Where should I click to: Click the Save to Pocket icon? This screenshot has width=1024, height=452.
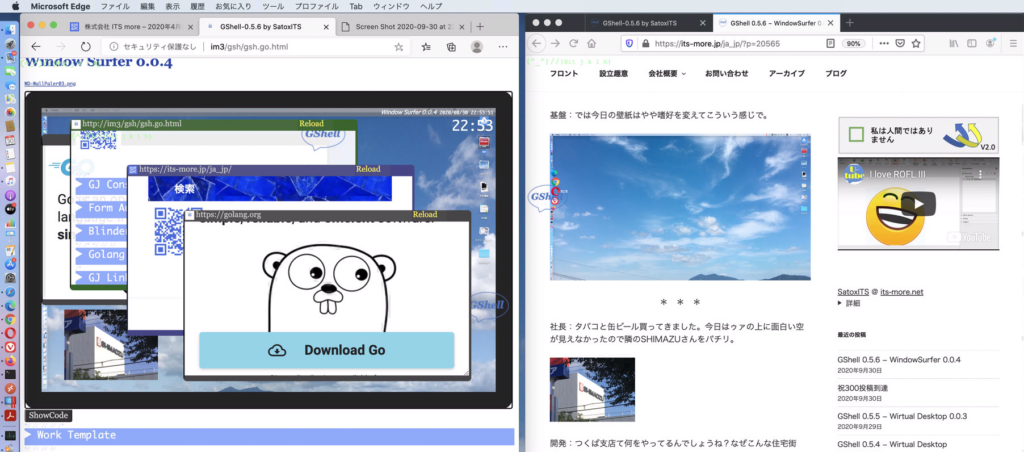(900, 43)
